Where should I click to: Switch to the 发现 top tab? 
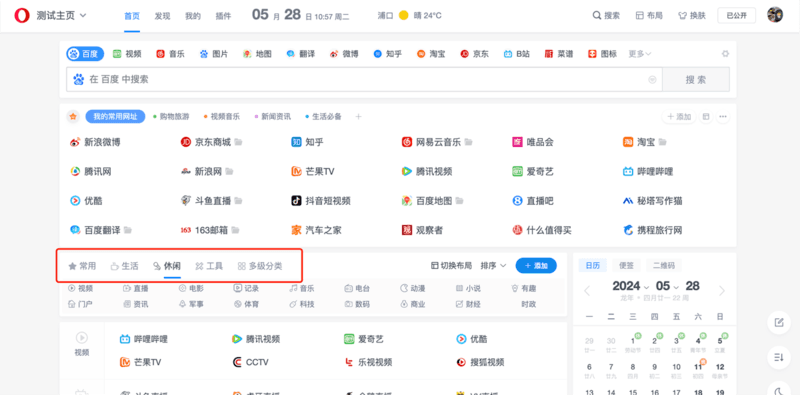(x=162, y=16)
